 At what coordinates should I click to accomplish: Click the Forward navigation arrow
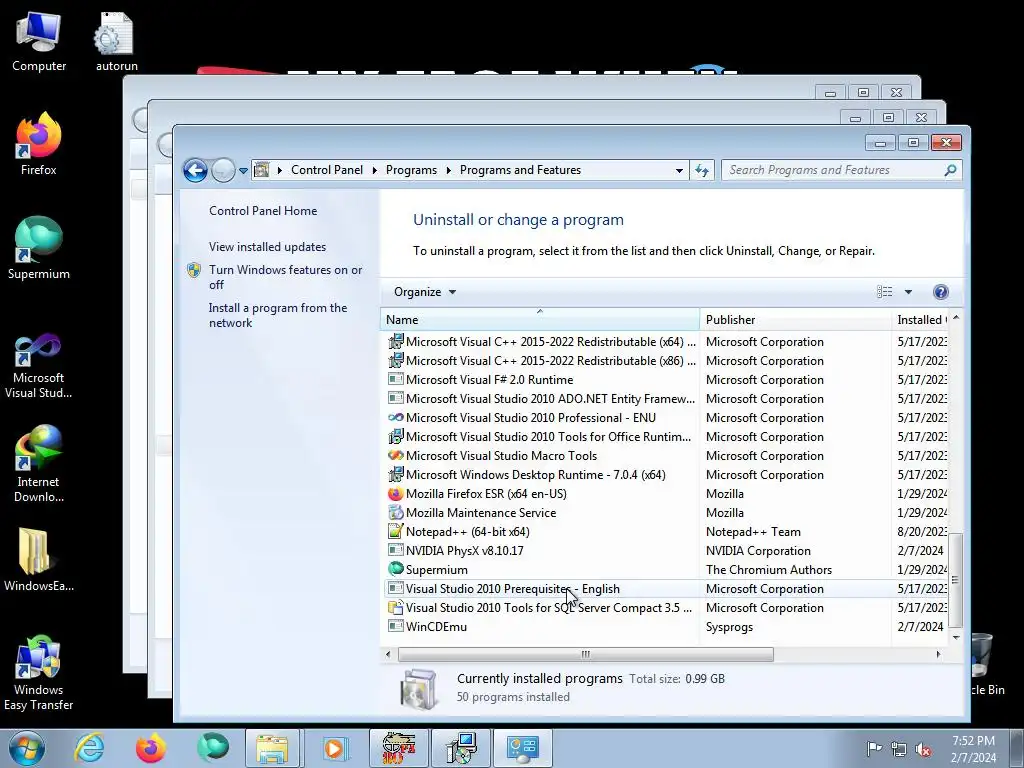(223, 170)
